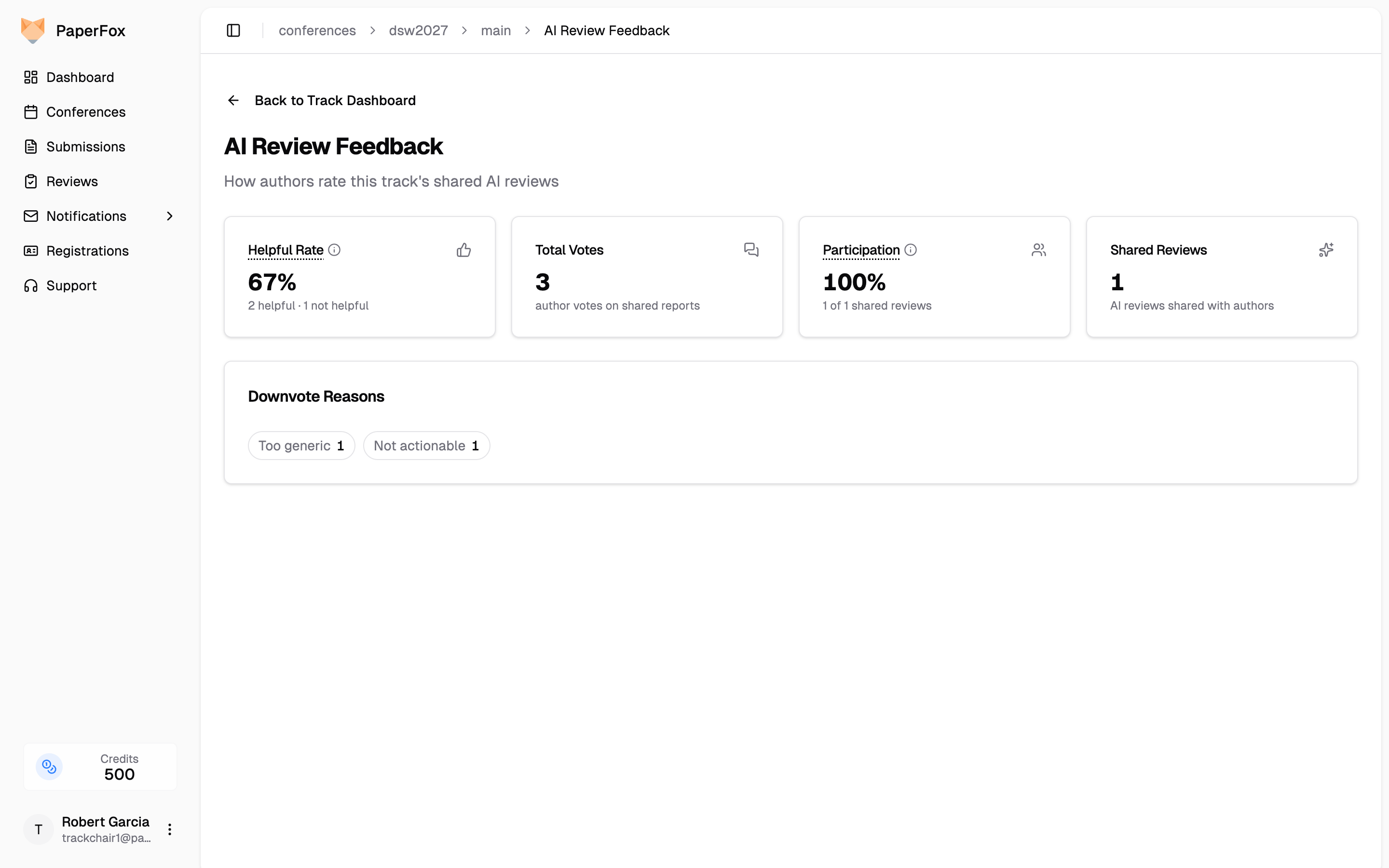Screen dimensions: 1389x868
Task: Open the user options three-dot menu
Action: tap(169, 829)
